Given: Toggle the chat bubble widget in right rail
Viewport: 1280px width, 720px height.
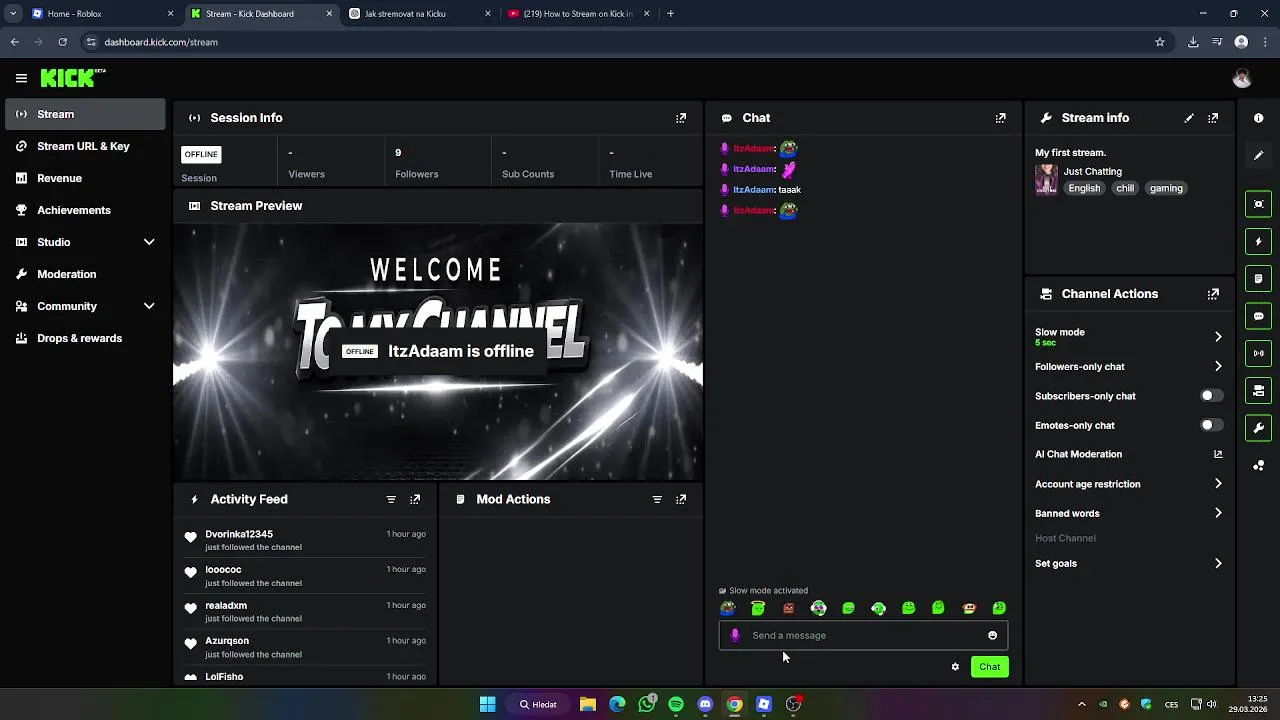Looking at the screenshot, I should [1258, 316].
